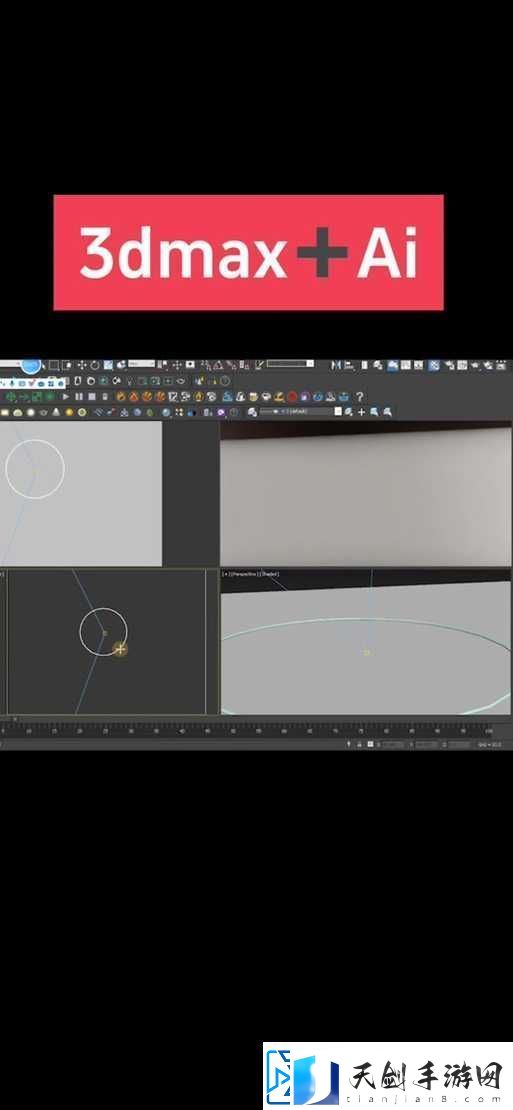Click the red circle icon in third toolbar row

(x=292, y=396)
